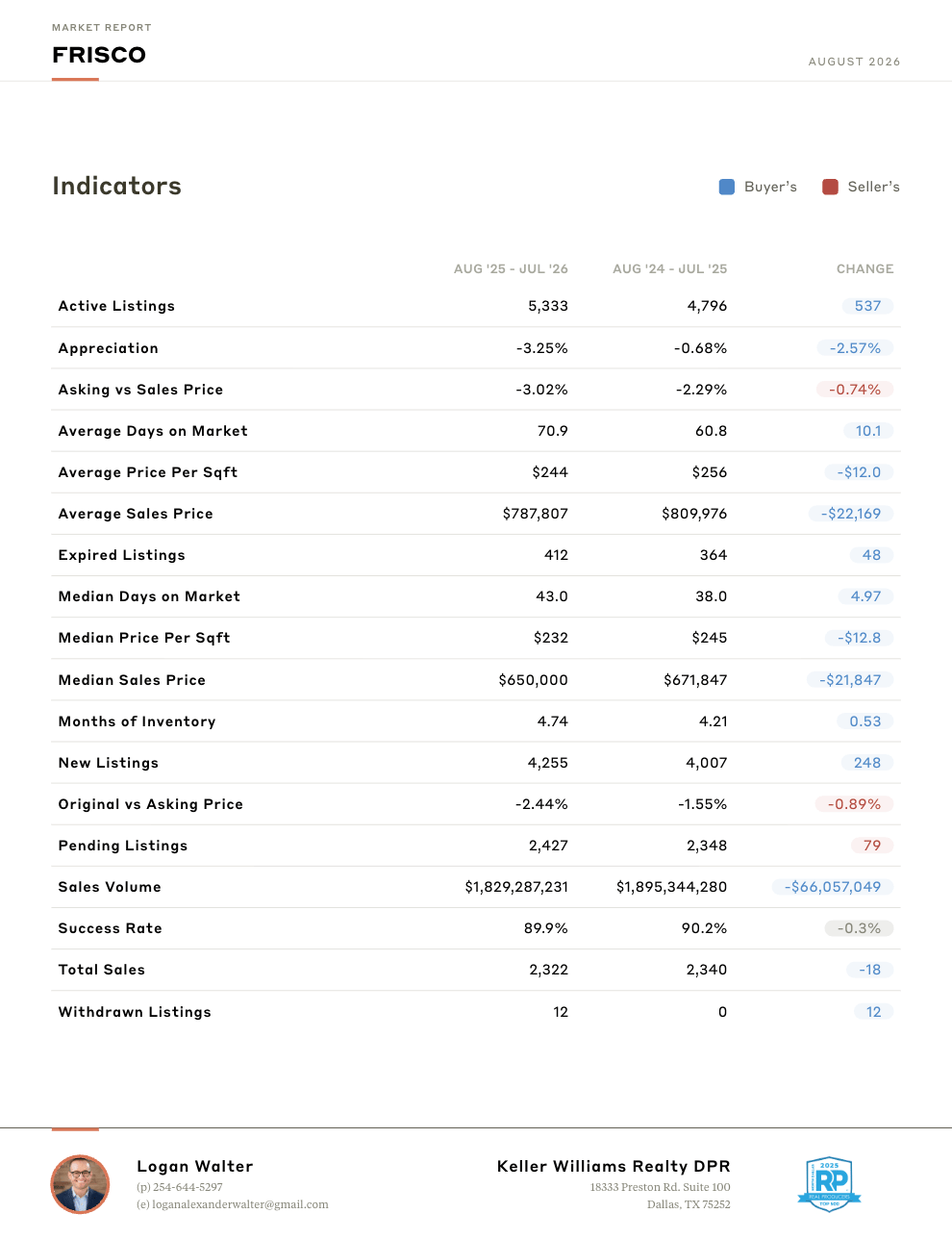Select the Months of Inventory row label
Image resolution: width=952 pixels, height=1239 pixels.
point(137,721)
